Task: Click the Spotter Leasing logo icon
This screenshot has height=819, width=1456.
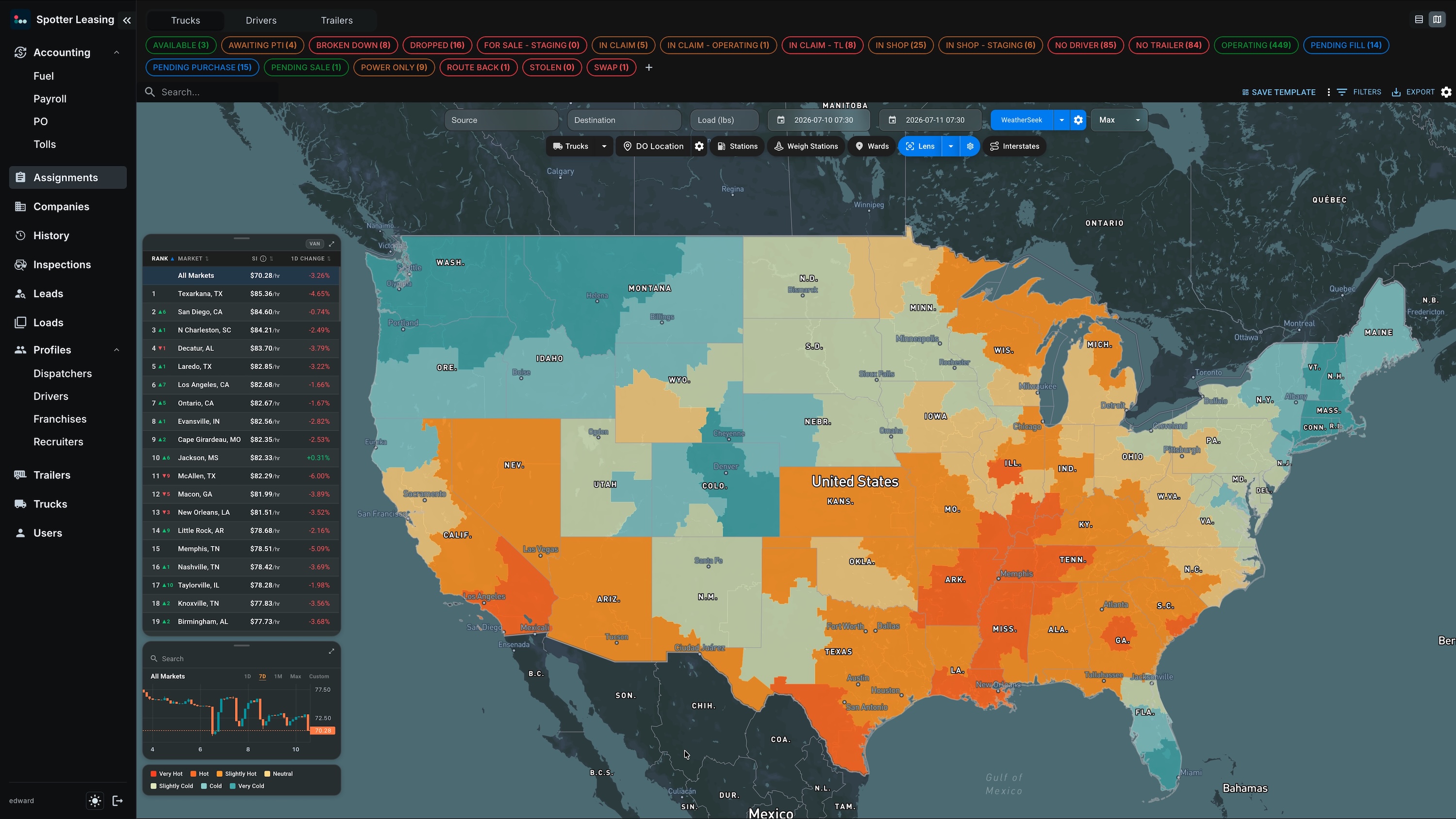Action: (20, 20)
